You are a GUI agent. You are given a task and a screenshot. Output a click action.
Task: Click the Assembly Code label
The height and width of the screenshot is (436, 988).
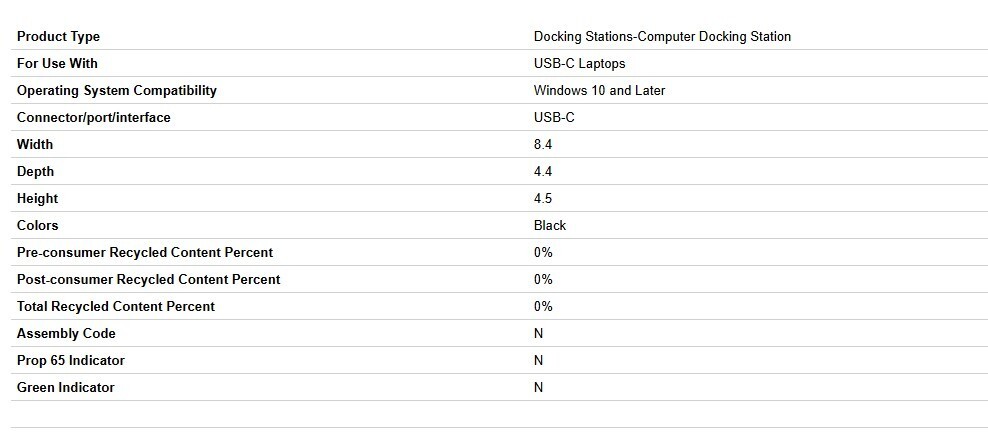pos(66,334)
